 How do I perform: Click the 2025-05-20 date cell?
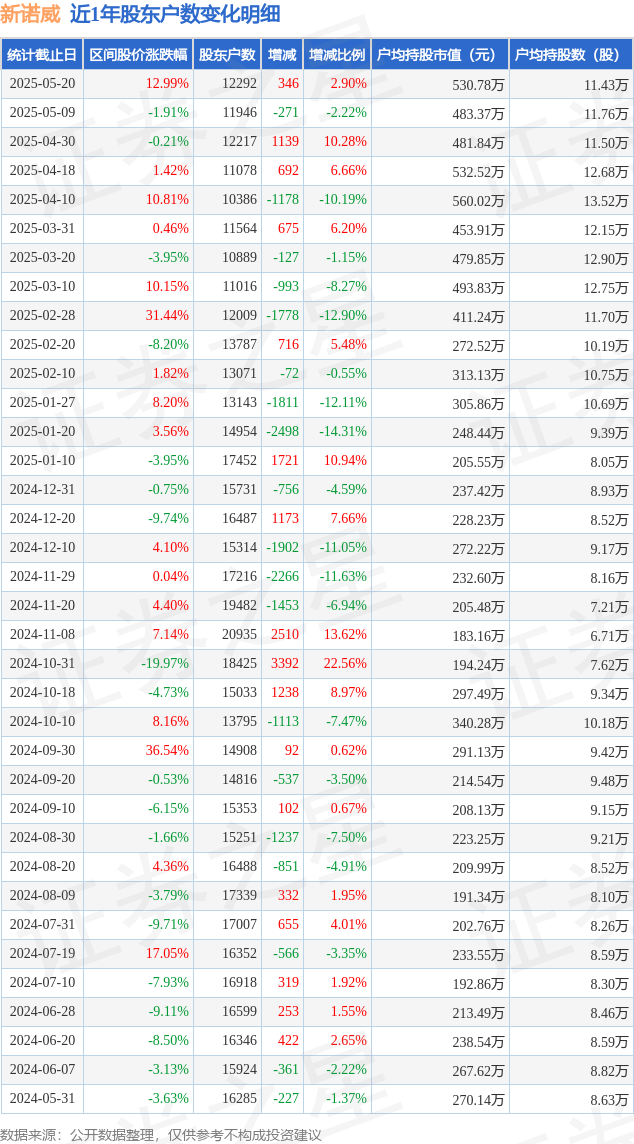click(42, 84)
